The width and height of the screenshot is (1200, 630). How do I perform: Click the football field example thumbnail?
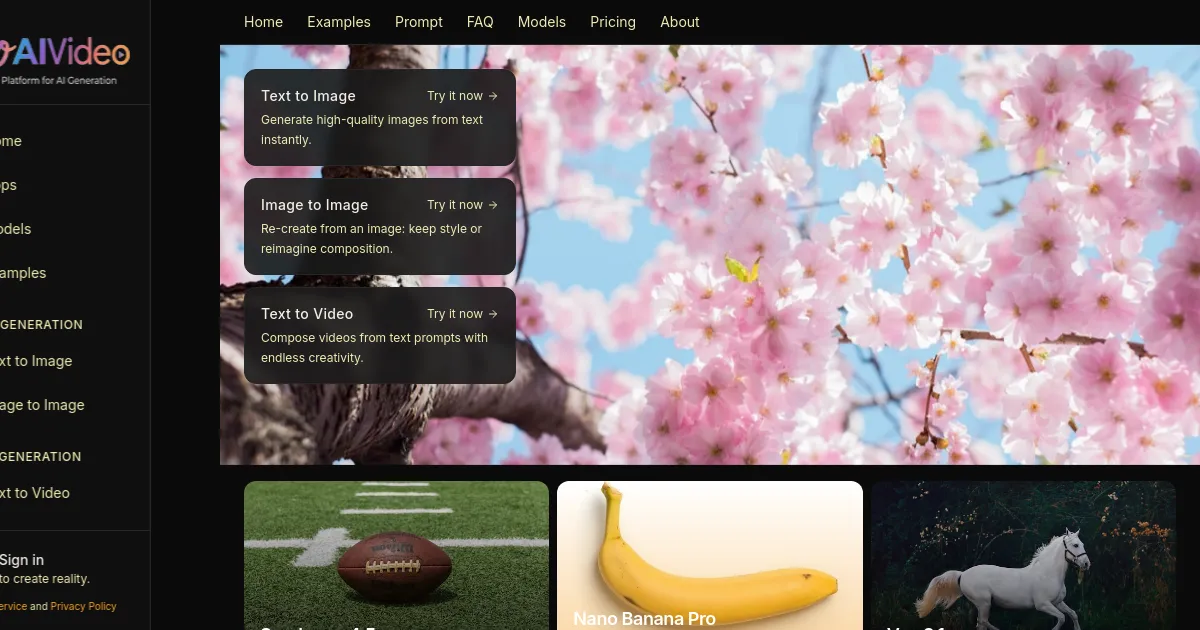396,555
